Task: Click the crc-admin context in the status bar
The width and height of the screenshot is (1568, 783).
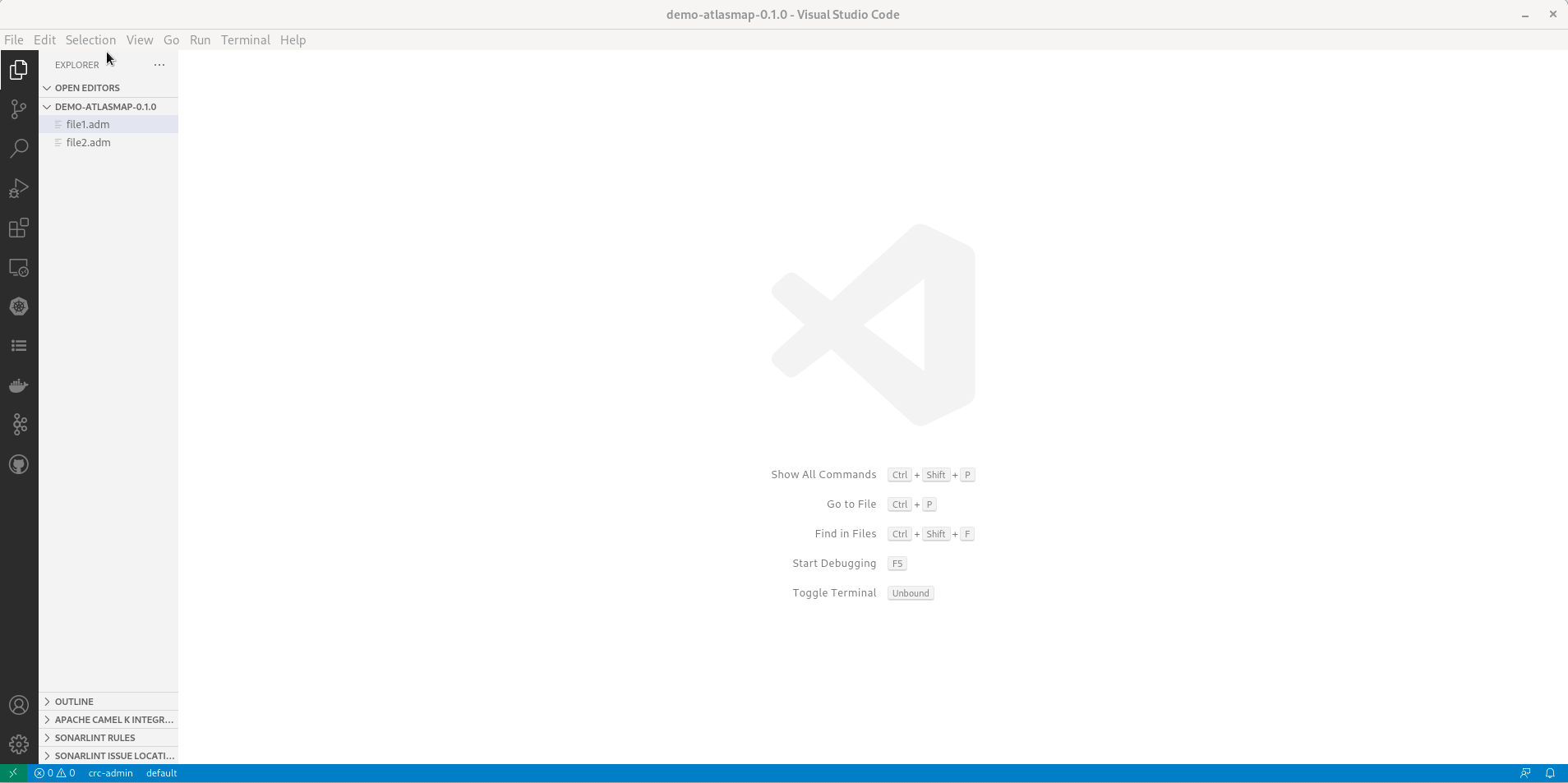Action: pyautogui.click(x=109, y=772)
